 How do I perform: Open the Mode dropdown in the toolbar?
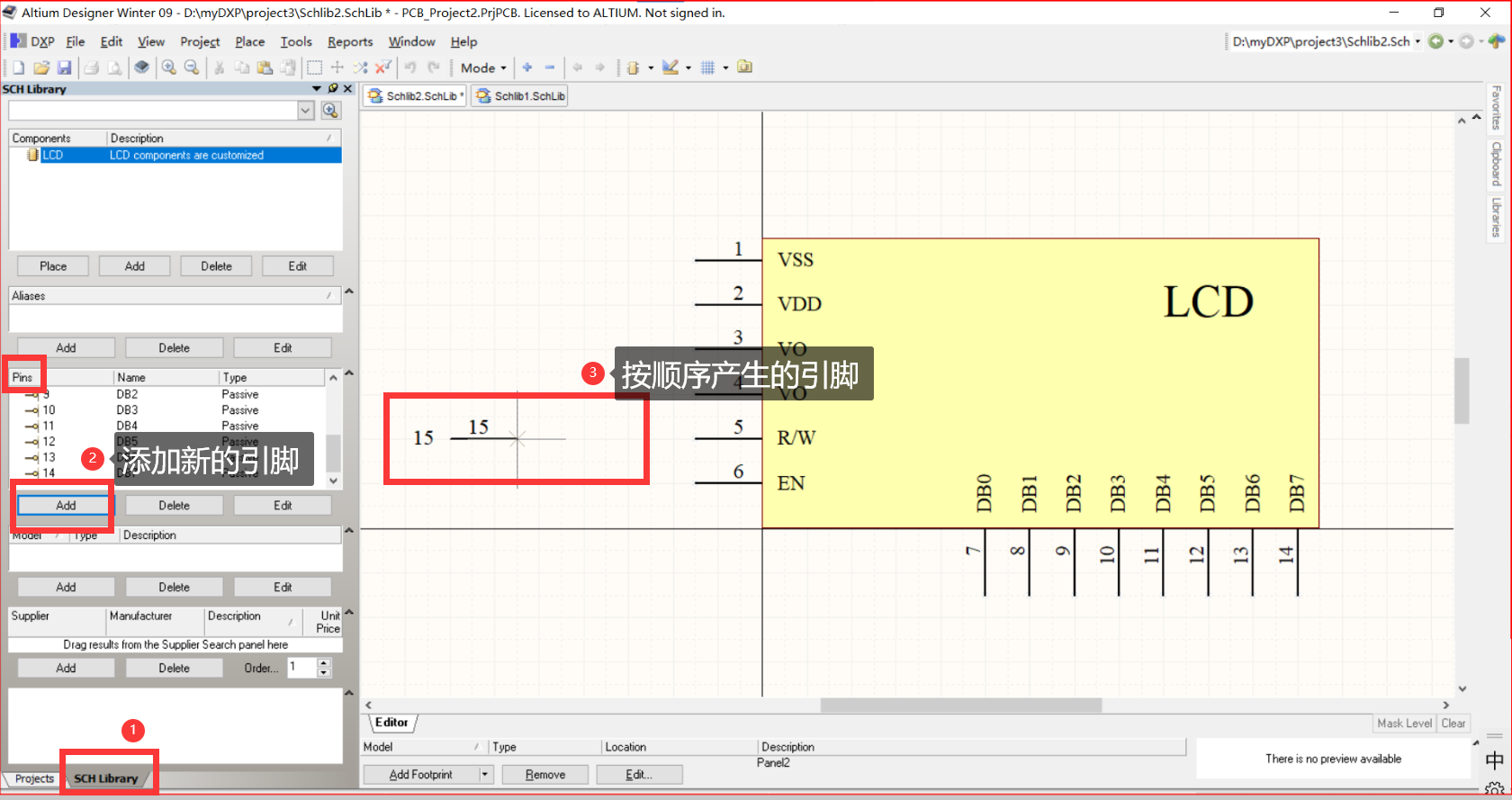(x=483, y=67)
